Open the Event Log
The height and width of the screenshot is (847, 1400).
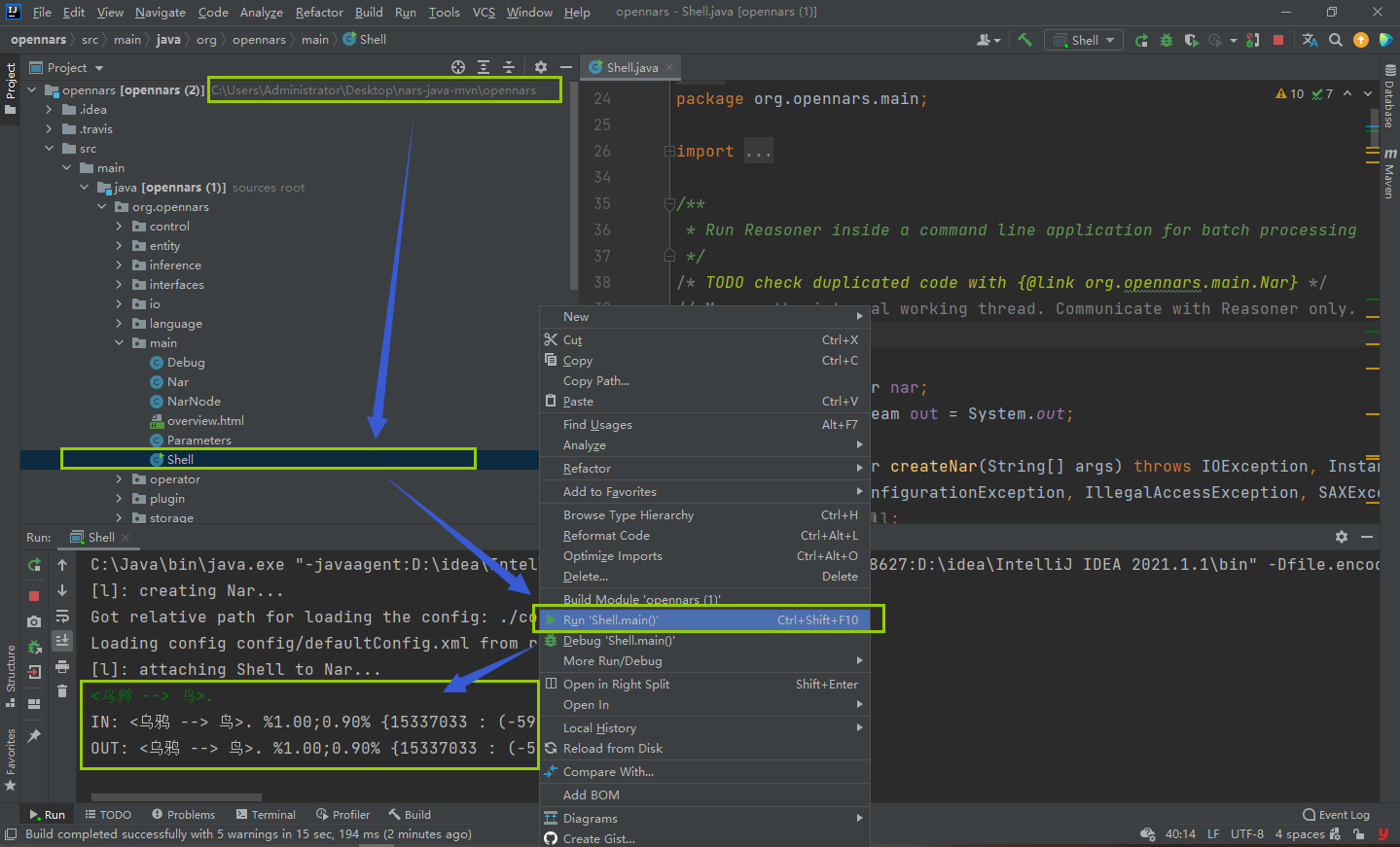[x=1336, y=815]
